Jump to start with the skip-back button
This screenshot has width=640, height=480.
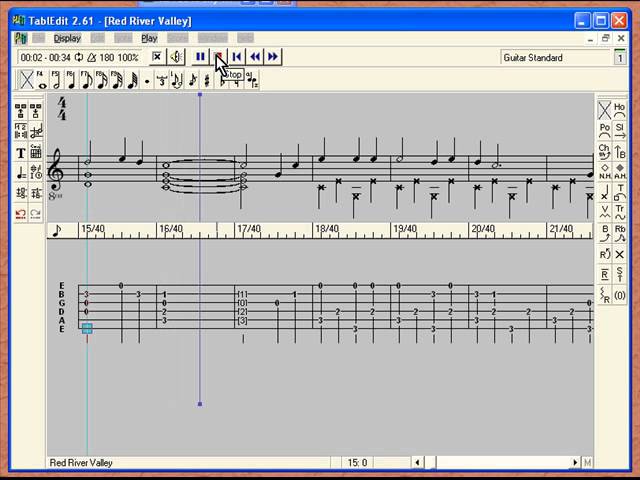(237, 57)
